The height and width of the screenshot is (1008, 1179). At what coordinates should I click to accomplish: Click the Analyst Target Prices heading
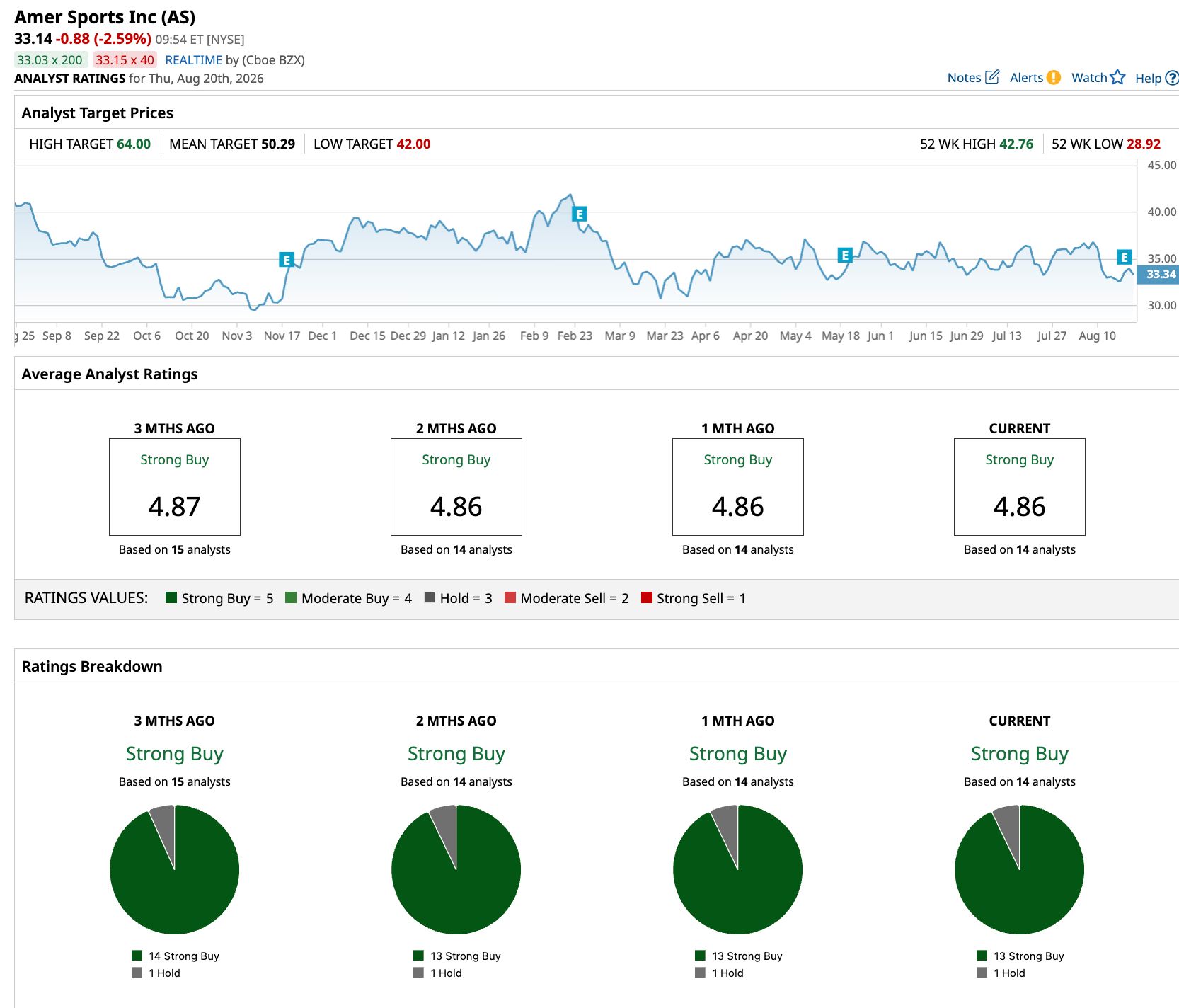(98, 113)
